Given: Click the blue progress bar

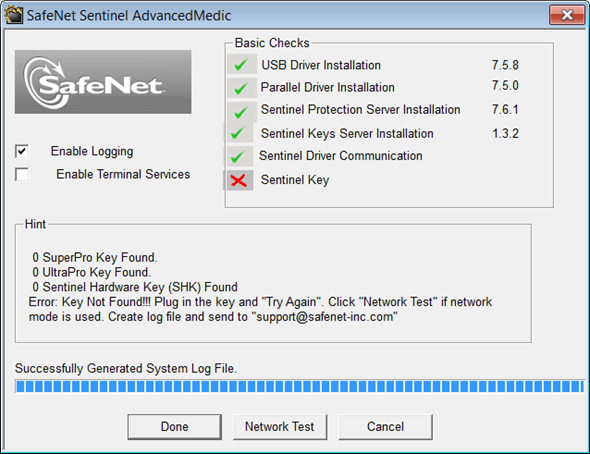Looking at the screenshot, I should (300, 386).
